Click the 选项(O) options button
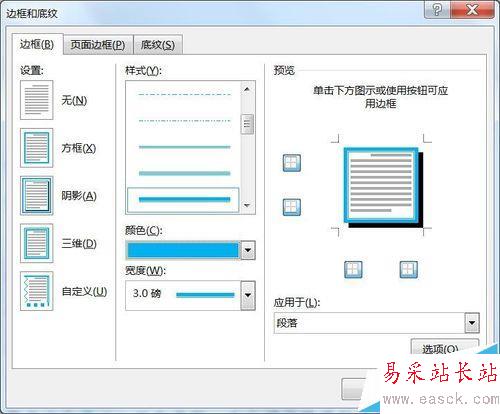500x414 pixels. click(444, 348)
